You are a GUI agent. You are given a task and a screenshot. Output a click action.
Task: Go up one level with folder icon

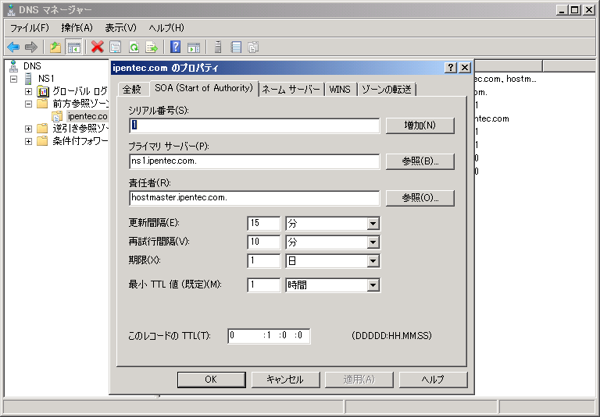coord(55,47)
